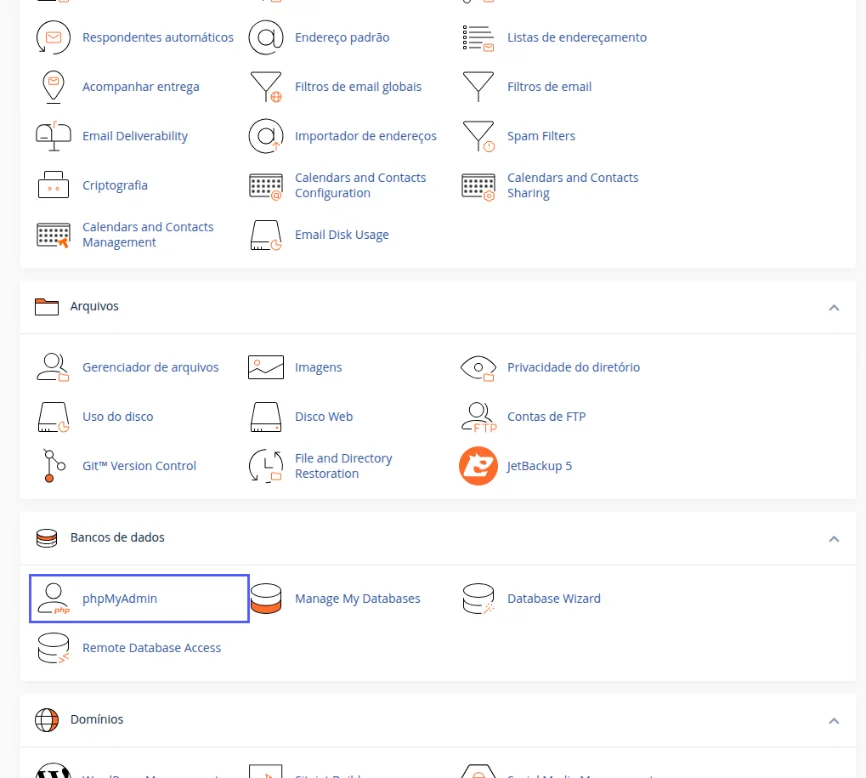Screen dimensions: 866x778
Task: Click the Acompanhar entrega pin icon
Action: click(53, 87)
